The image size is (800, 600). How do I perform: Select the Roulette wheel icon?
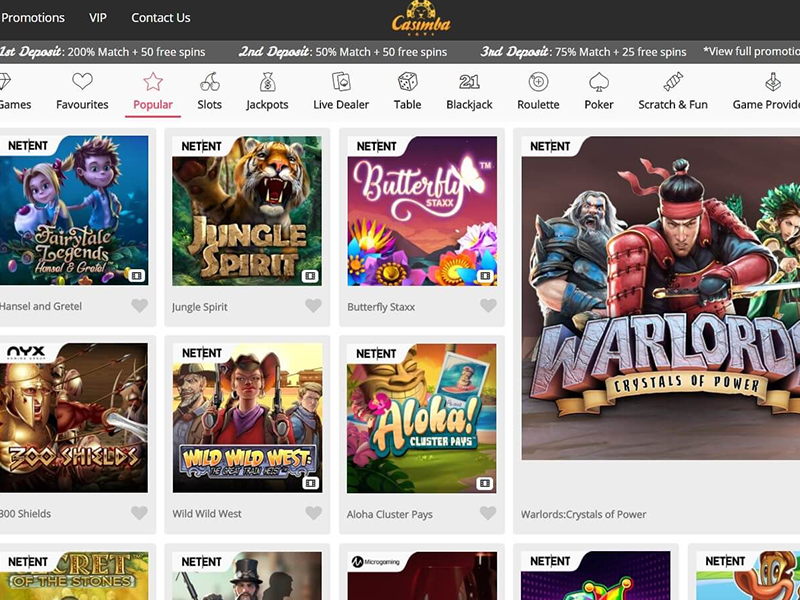538,82
